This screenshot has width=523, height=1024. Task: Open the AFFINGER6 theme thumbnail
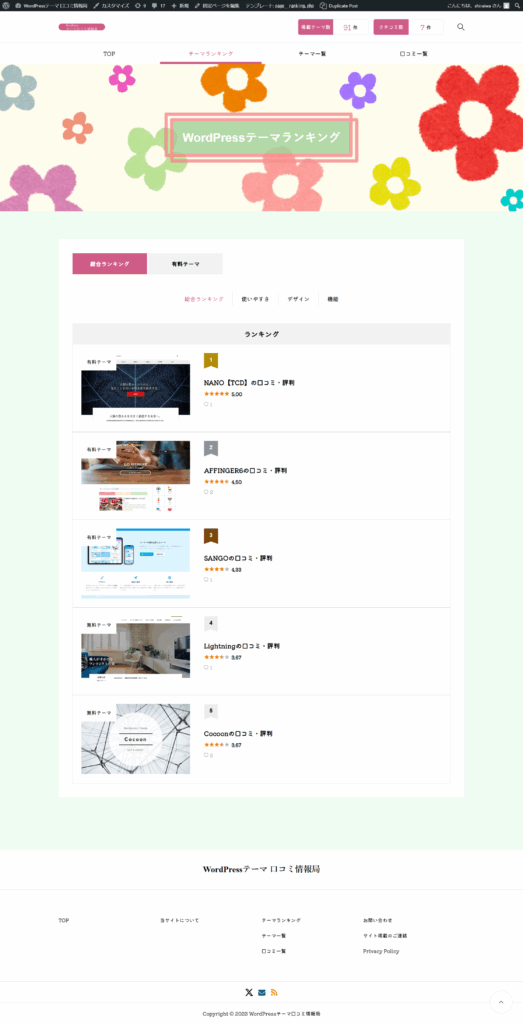136,475
